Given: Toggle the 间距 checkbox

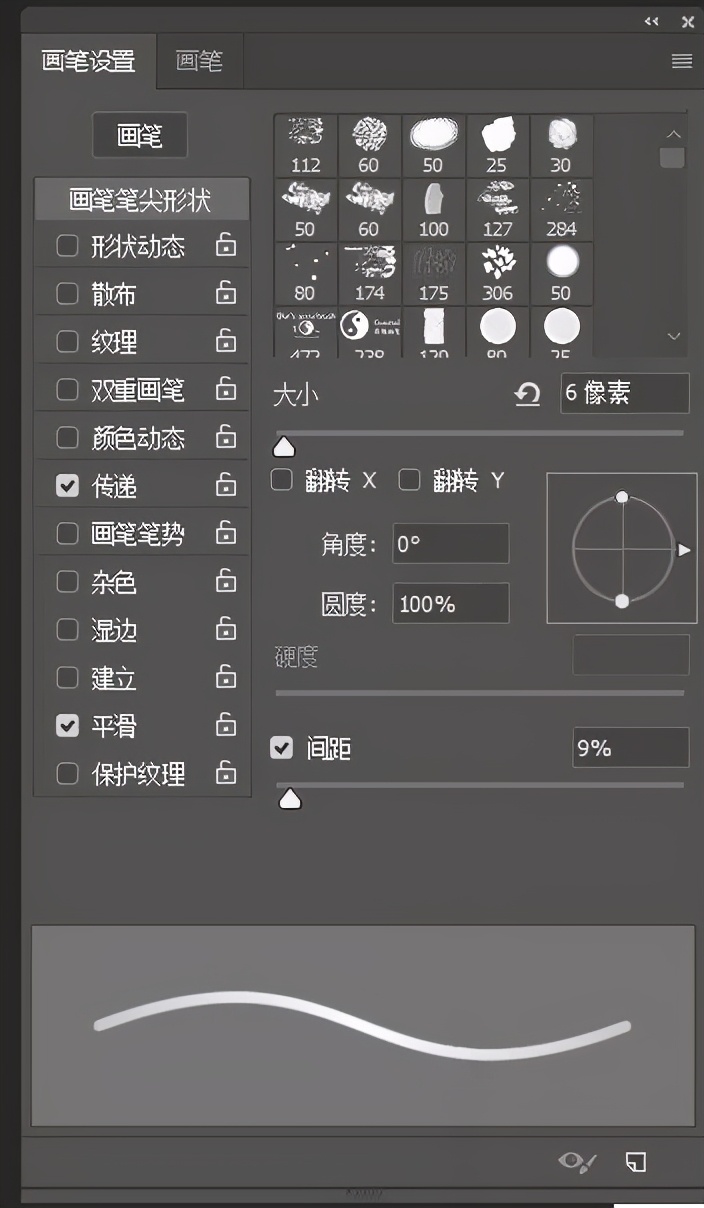Looking at the screenshot, I should click(282, 747).
